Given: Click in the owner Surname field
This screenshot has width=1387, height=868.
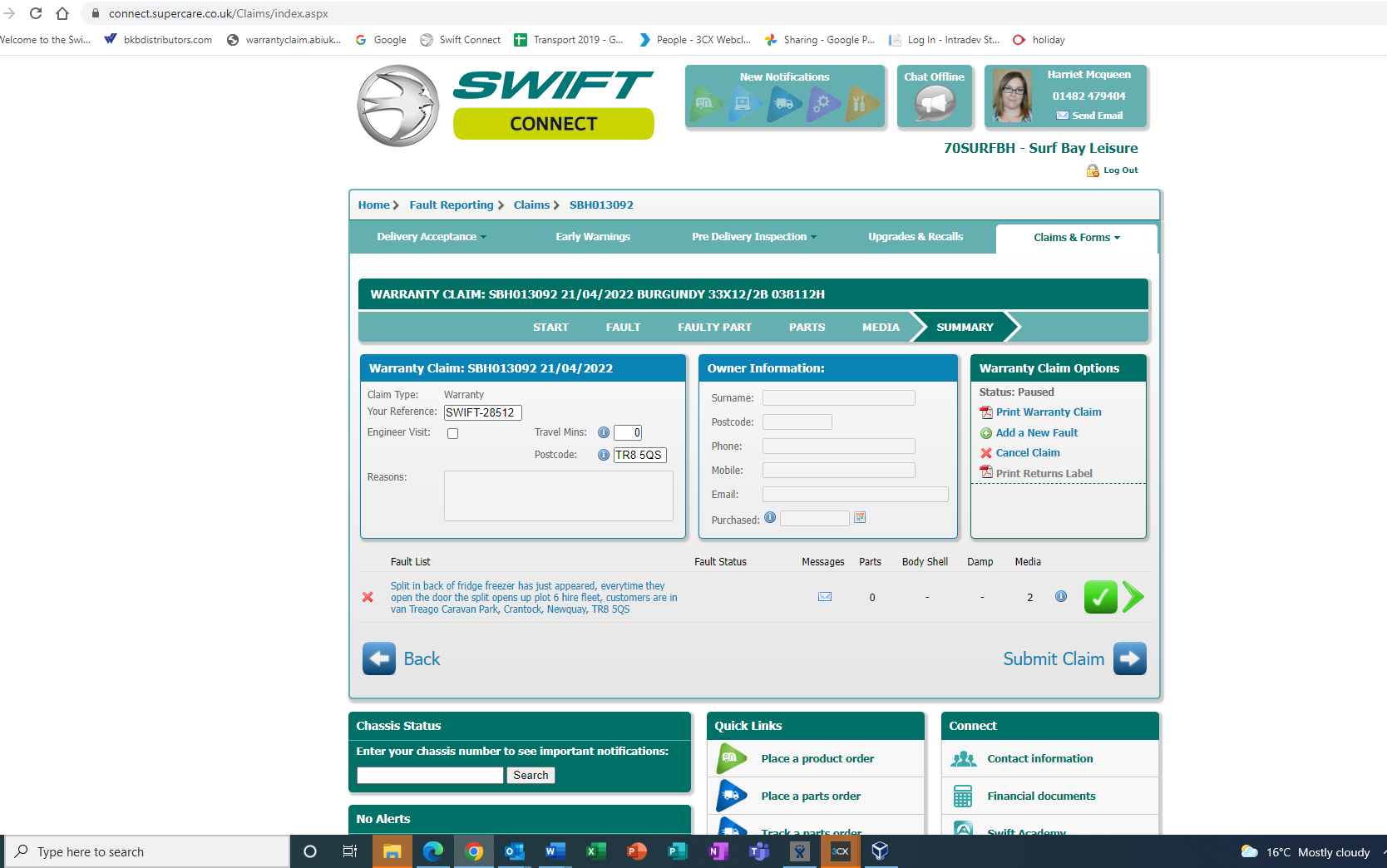Looking at the screenshot, I should [x=839, y=398].
